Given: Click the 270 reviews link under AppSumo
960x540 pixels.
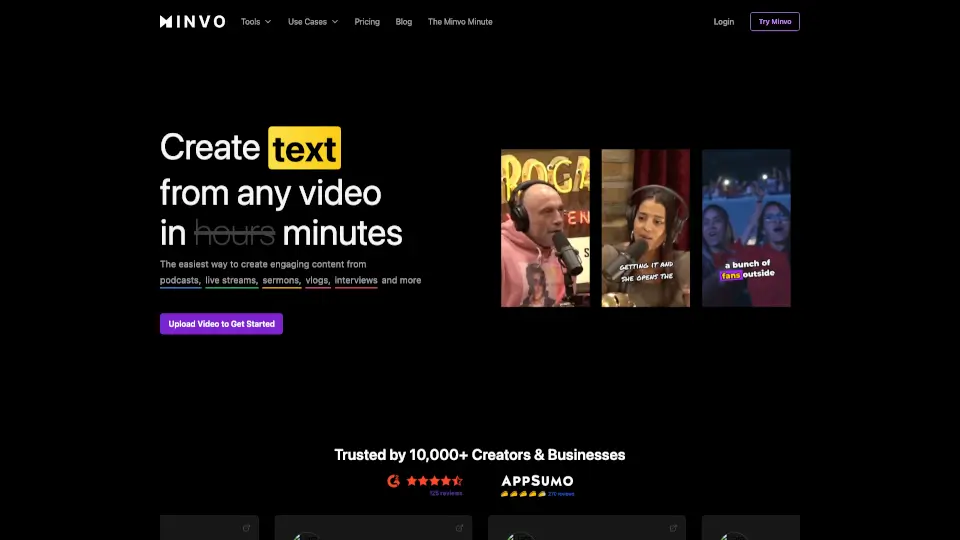Looking at the screenshot, I should pyautogui.click(x=560, y=493).
